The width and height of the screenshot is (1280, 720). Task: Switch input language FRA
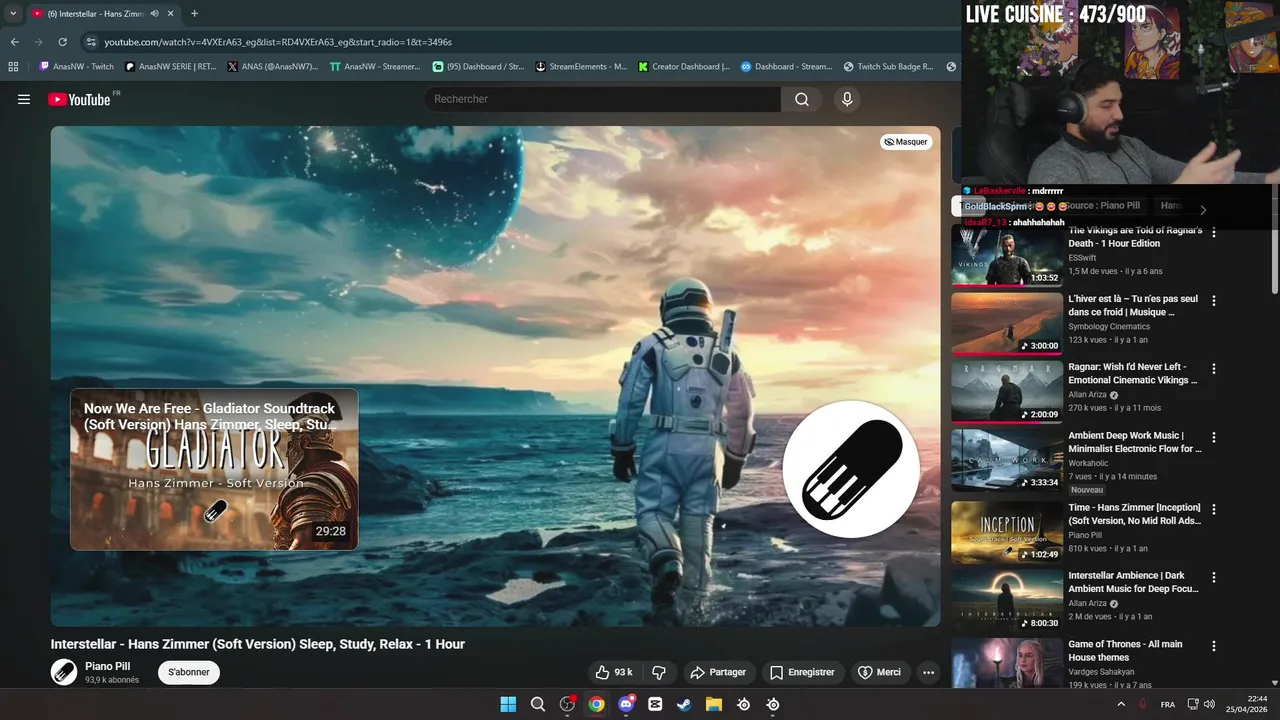[1168, 704]
